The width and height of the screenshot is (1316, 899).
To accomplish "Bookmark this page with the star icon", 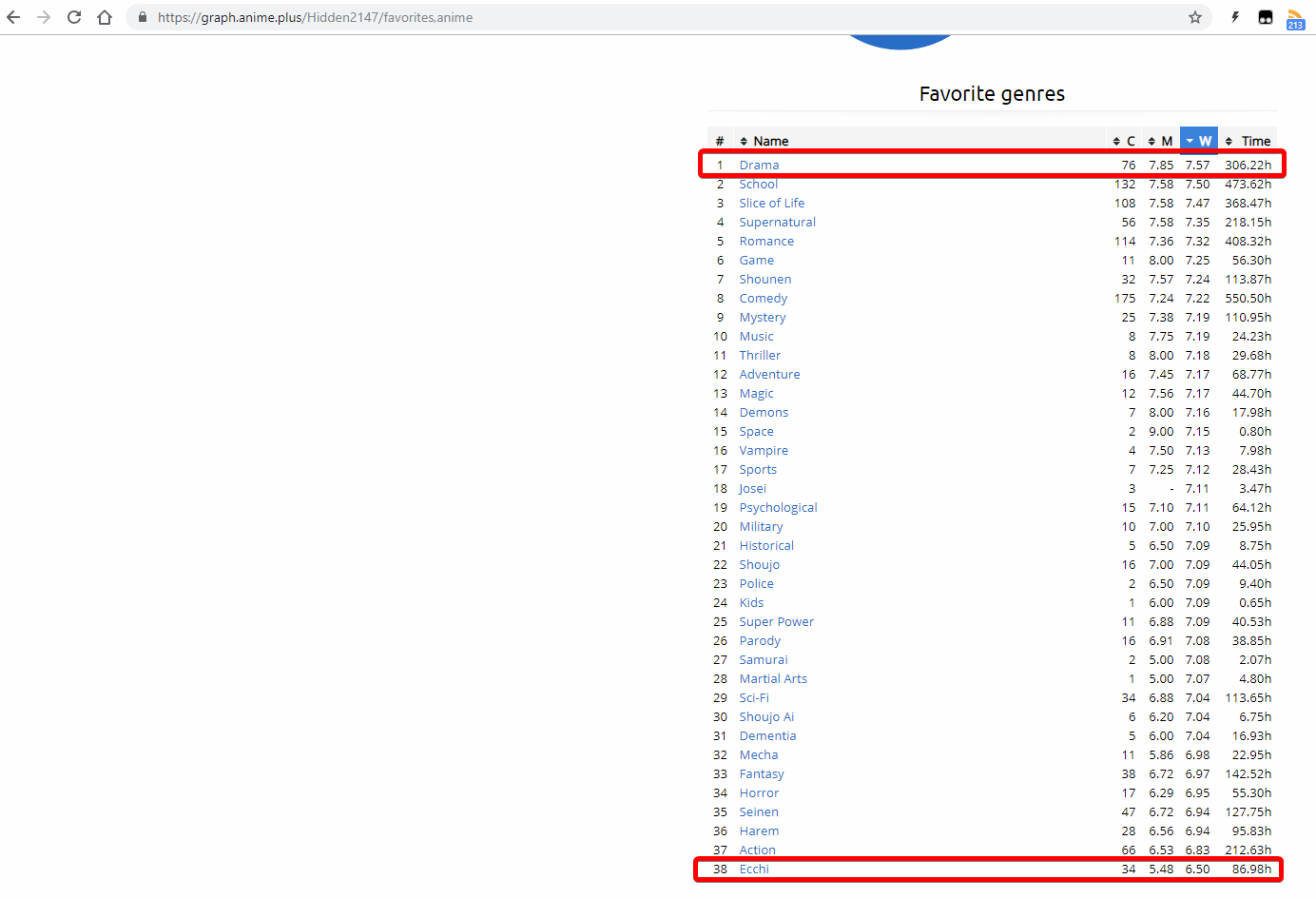I will coord(1195,17).
